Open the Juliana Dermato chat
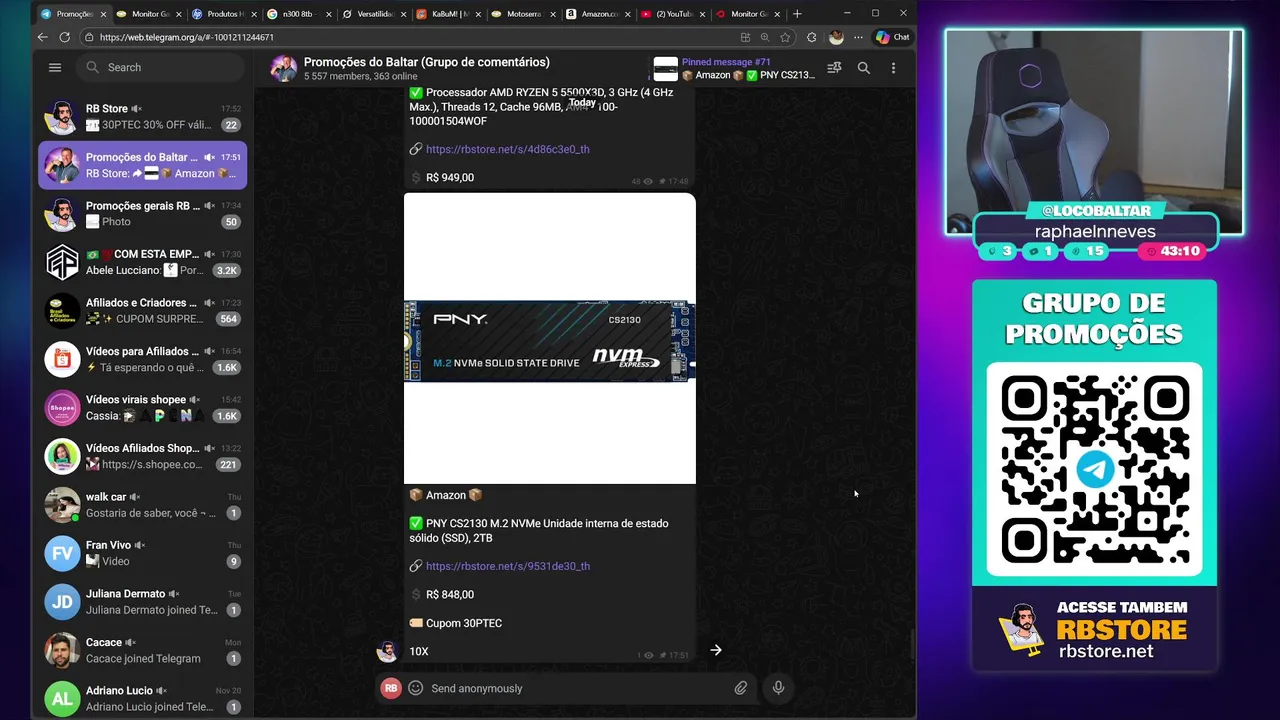The height and width of the screenshot is (720, 1280). pos(142,601)
